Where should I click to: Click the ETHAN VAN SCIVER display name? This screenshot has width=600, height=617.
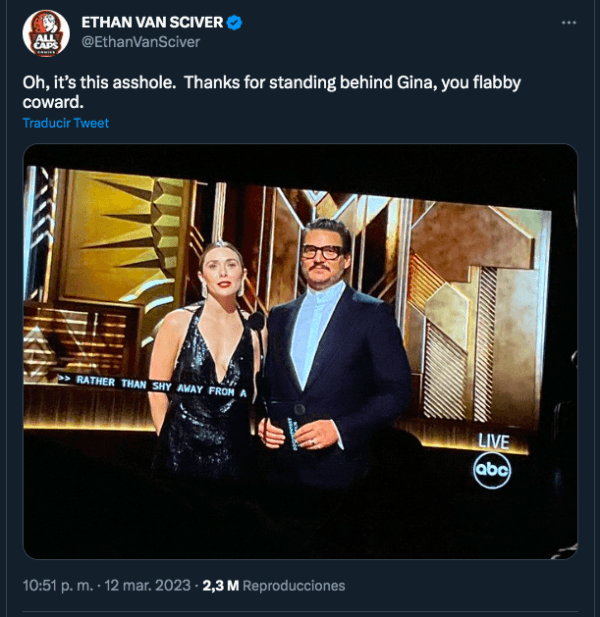[152, 23]
